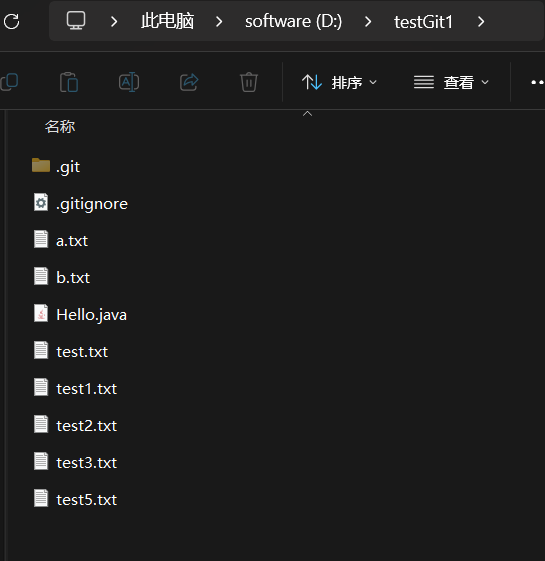Select the .gitignore file name
Viewport: 545px width, 561px height.
92,204
